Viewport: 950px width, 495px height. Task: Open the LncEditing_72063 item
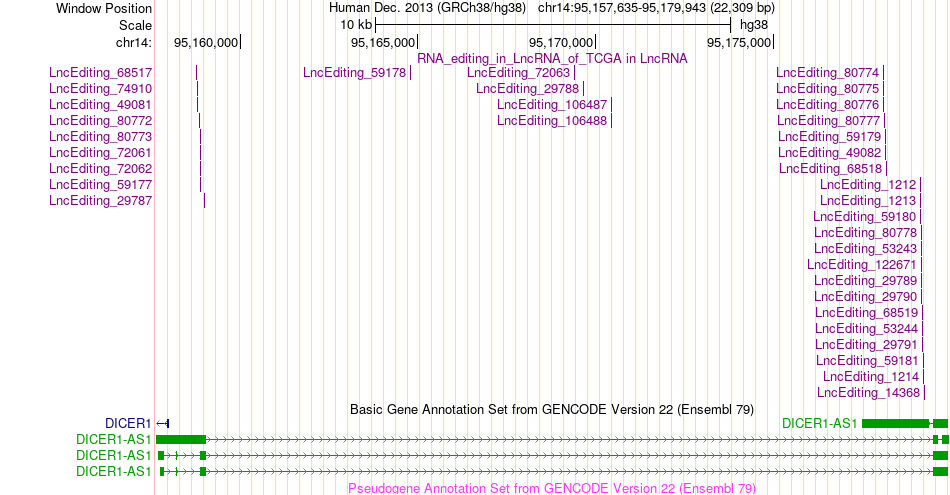519,73
